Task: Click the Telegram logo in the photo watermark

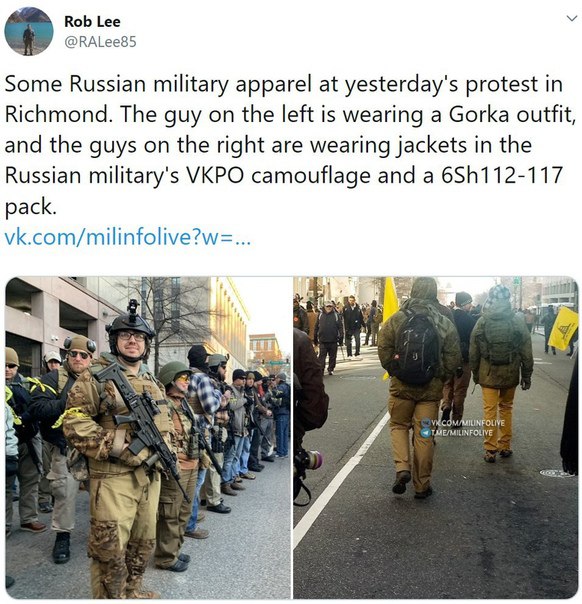Action: [426, 433]
